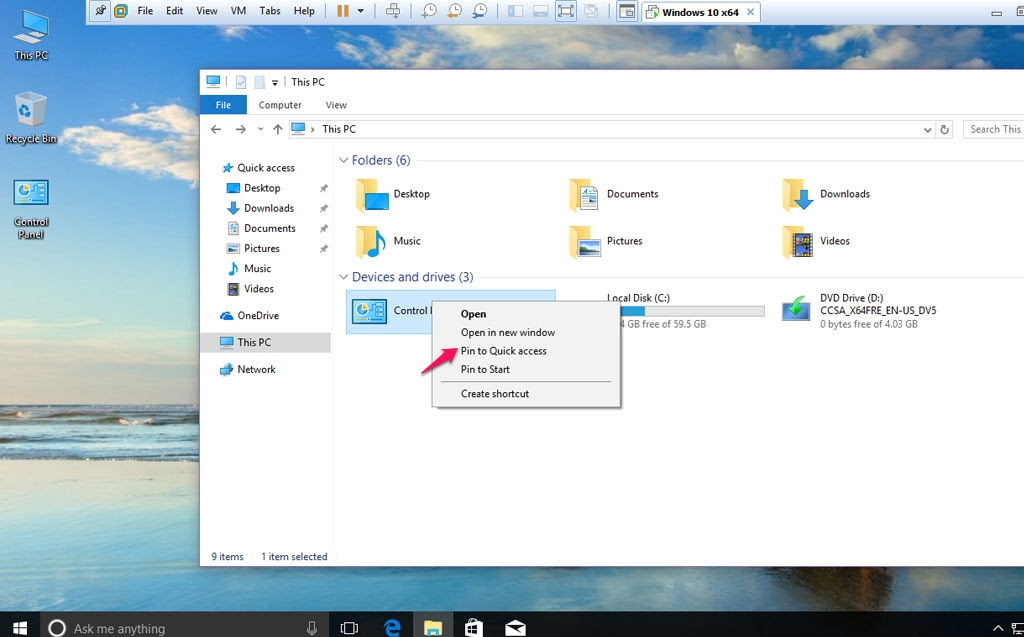Screen dimensions: 1024x637
Task: Open Desktop in Quick access list
Action: (x=262, y=188)
